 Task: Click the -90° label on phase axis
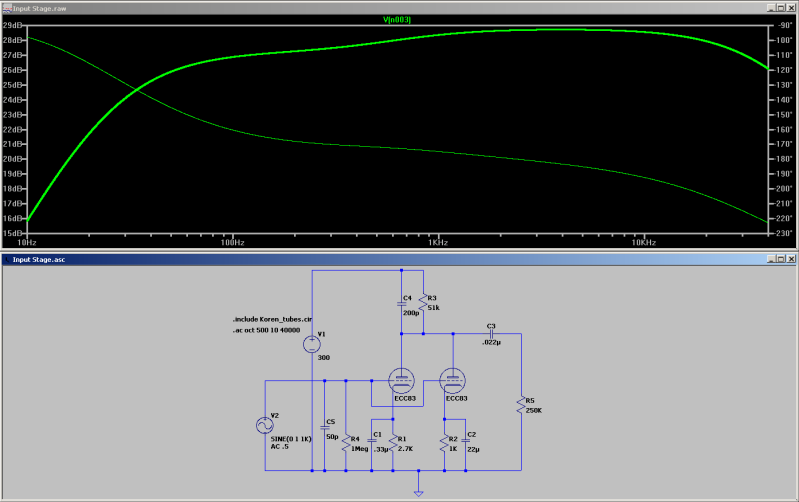[785, 25]
